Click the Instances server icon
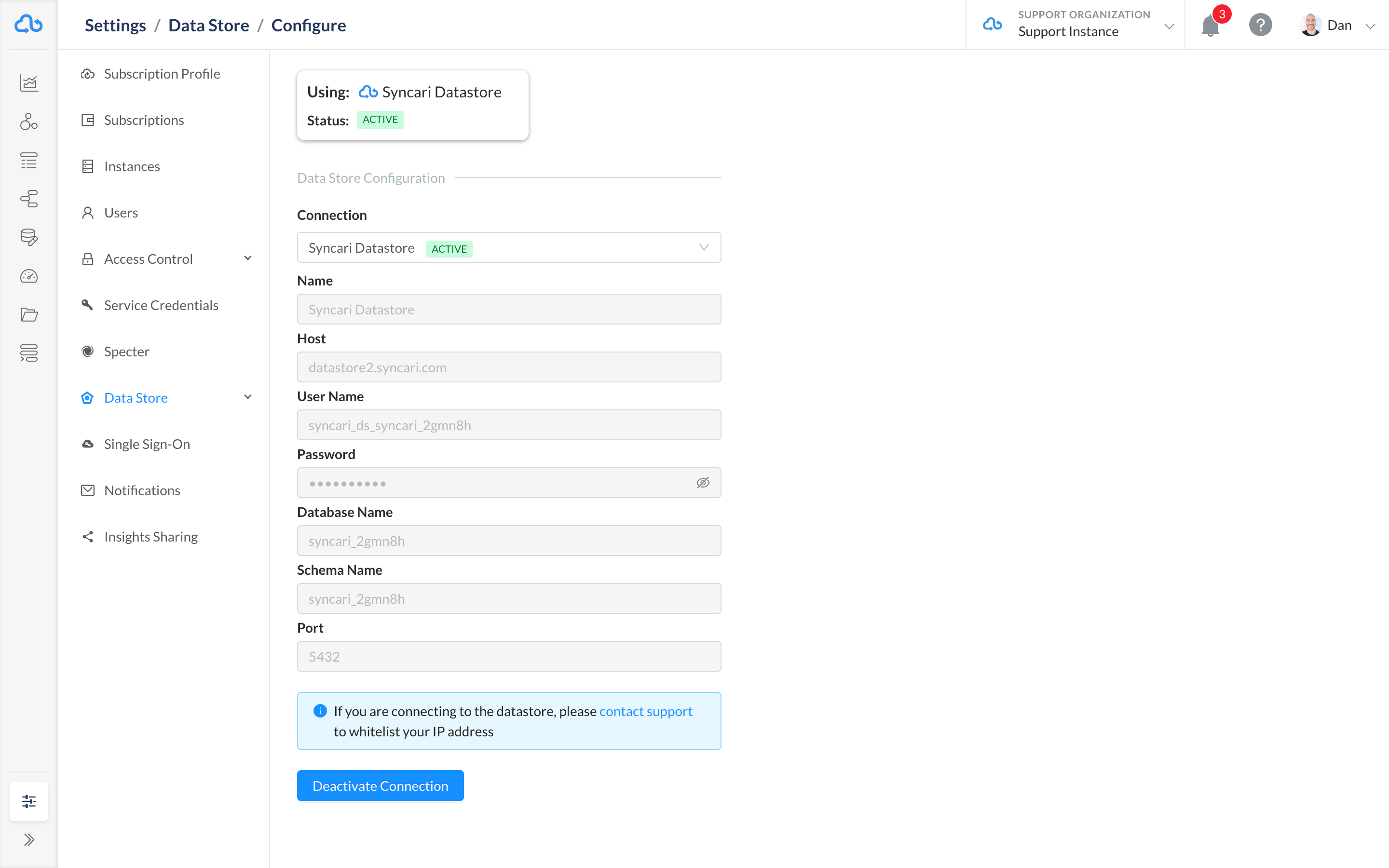The height and width of the screenshot is (868, 1389). point(87,166)
